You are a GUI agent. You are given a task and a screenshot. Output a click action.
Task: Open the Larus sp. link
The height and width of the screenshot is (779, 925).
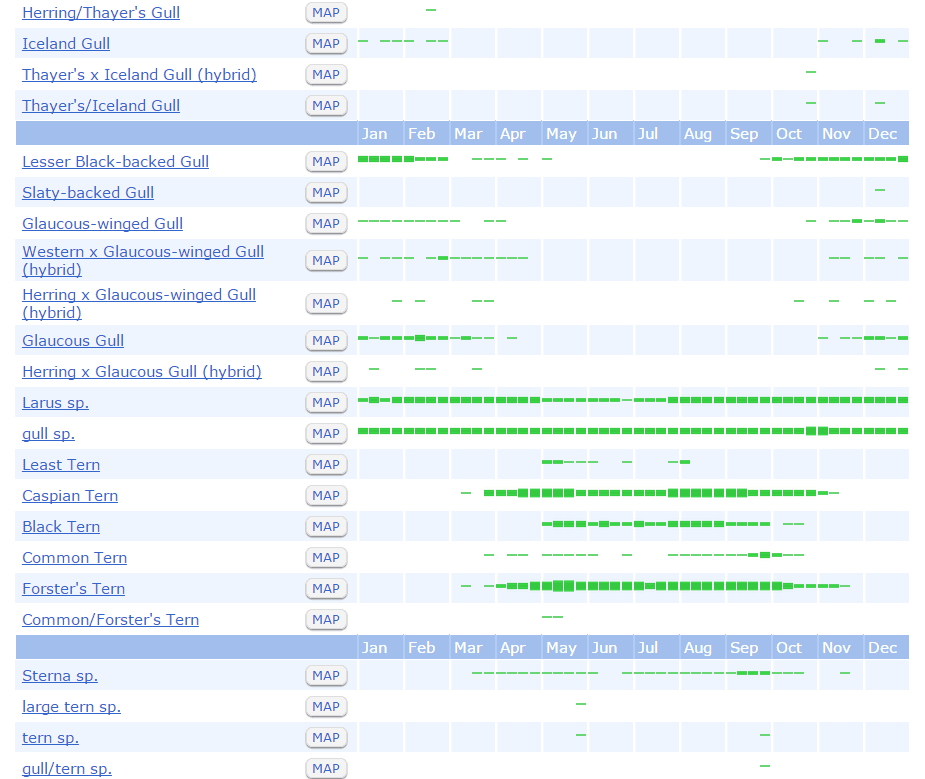coord(55,403)
